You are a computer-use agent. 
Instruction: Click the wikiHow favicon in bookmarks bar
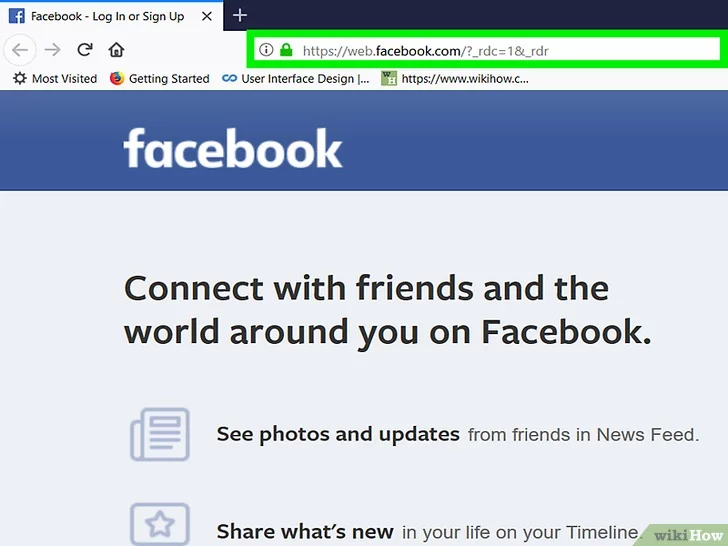(389, 78)
